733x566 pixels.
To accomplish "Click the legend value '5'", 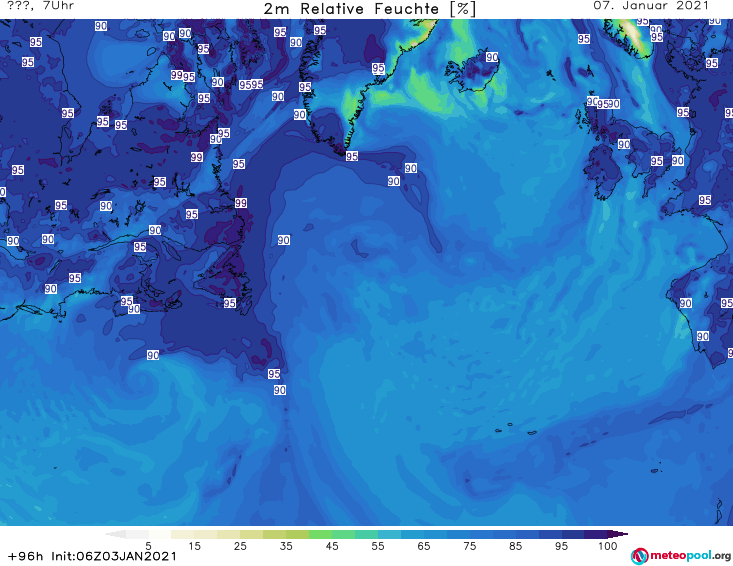I will tap(148, 546).
